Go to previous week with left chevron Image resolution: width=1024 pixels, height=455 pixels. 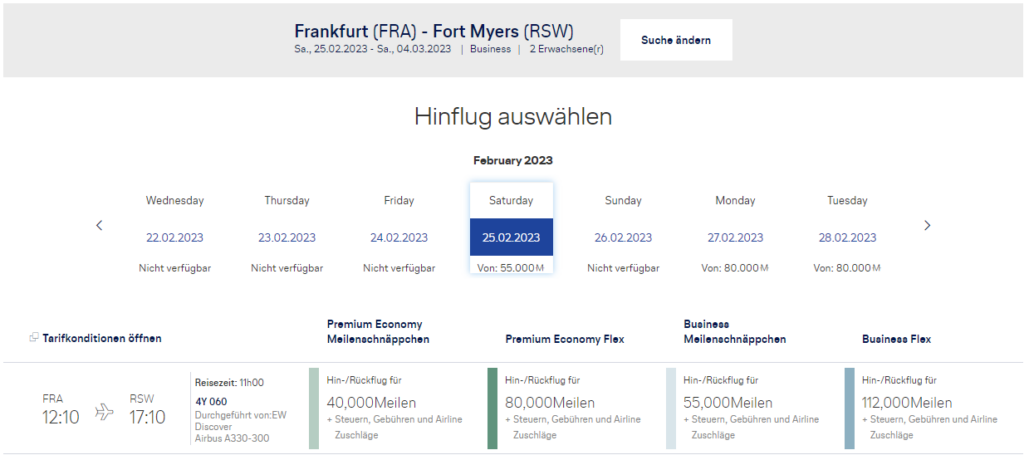pyautogui.click(x=99, y=225)
